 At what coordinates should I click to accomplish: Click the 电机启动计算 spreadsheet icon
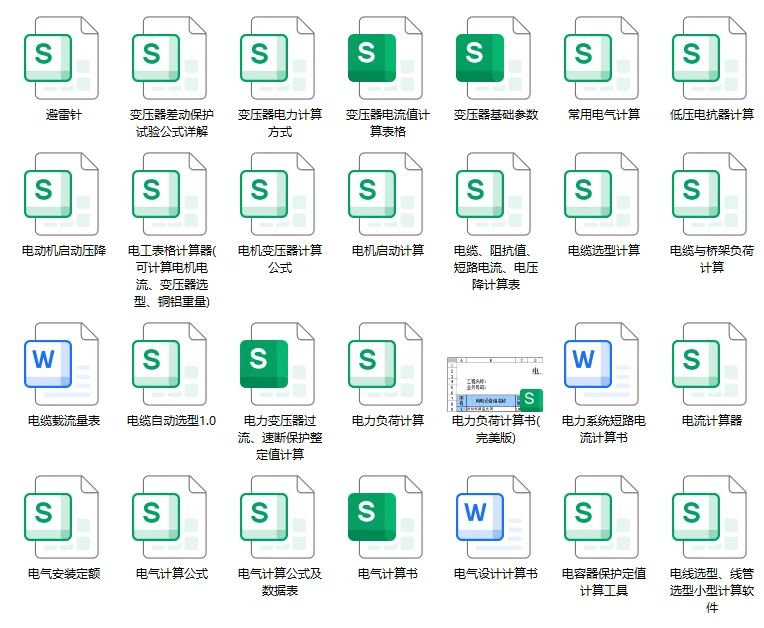click(x=386, y=194)
